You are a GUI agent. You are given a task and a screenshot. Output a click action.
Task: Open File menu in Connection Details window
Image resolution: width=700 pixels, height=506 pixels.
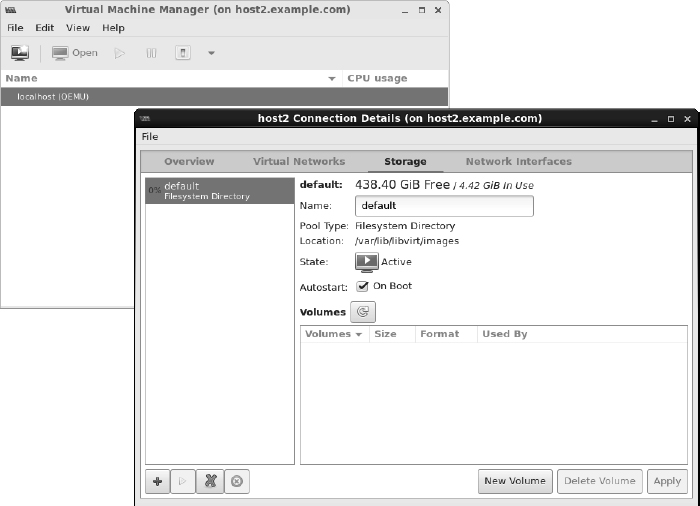[150, 137]
